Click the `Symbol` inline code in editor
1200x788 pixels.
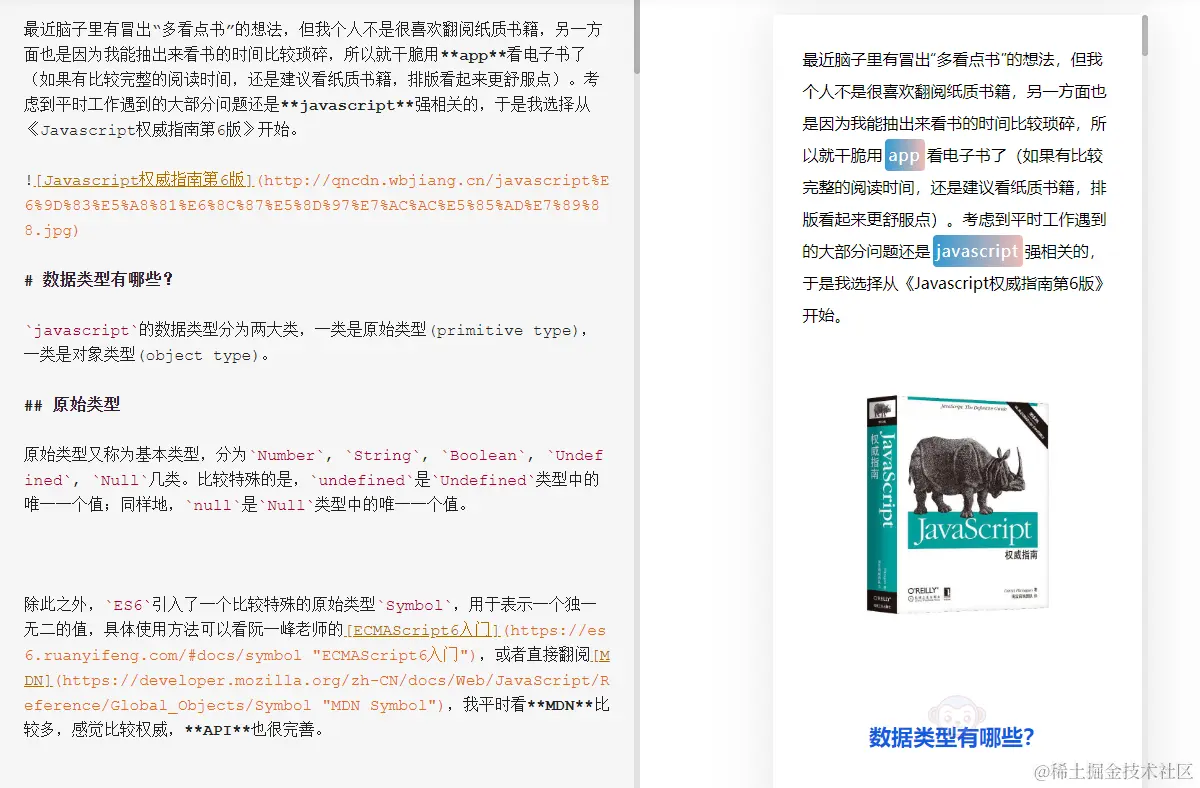(x=417, y=605)
